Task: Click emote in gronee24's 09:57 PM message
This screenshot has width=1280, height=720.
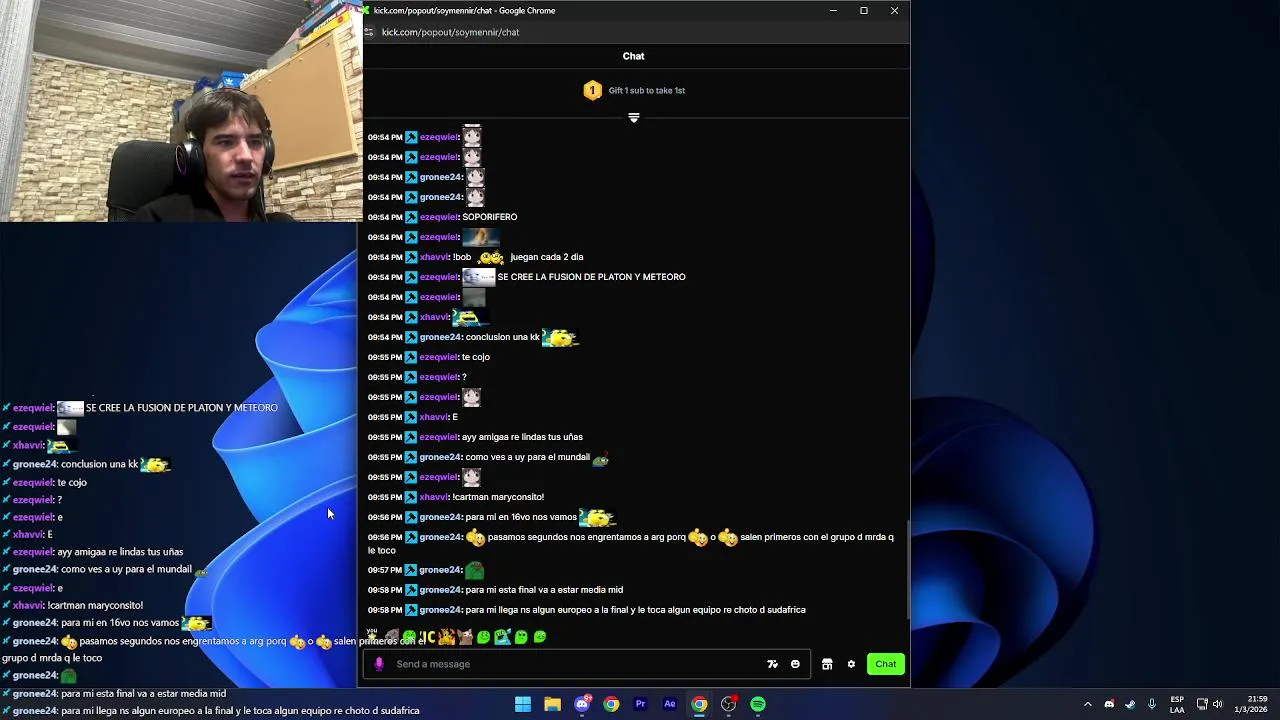Action: click(475, 570)
